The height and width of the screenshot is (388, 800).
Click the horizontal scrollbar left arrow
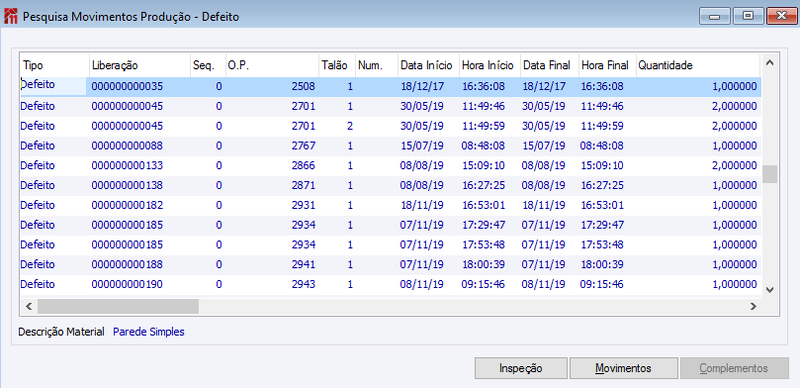click(x=29, y=306)
